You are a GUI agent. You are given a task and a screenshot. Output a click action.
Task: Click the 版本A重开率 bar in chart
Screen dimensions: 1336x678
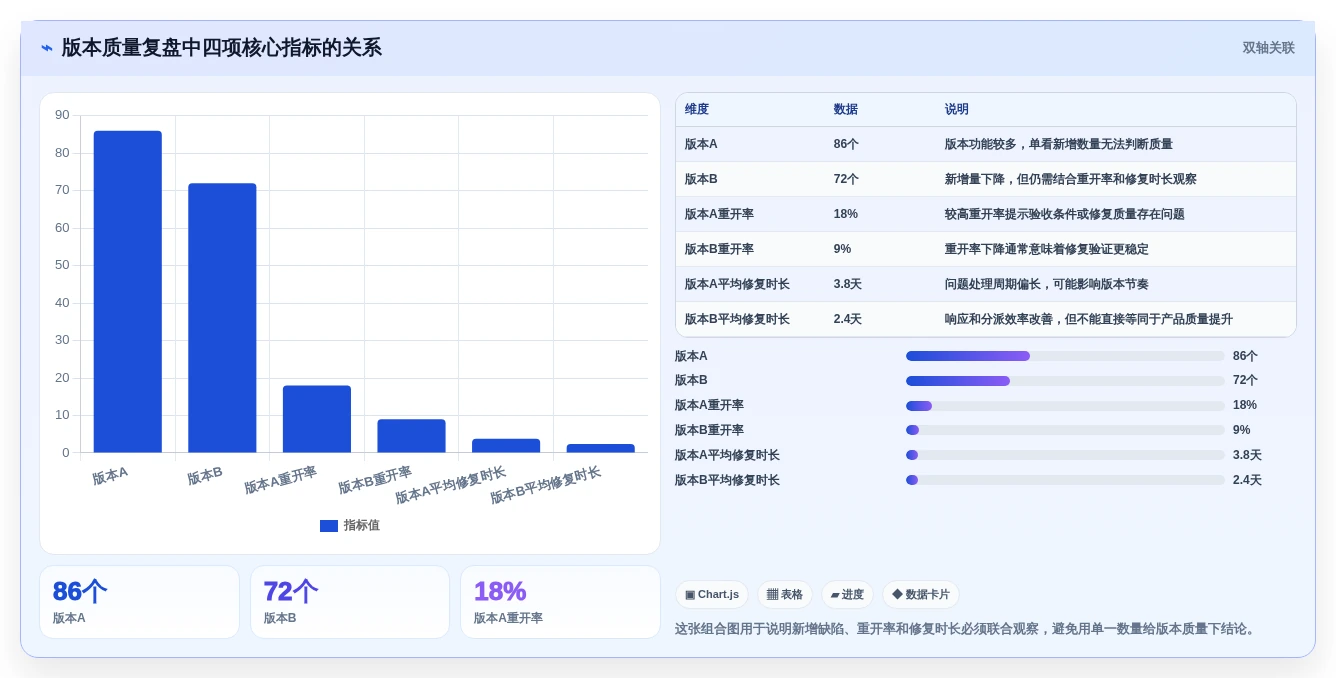pyautogui.click(x=317, y=419)
